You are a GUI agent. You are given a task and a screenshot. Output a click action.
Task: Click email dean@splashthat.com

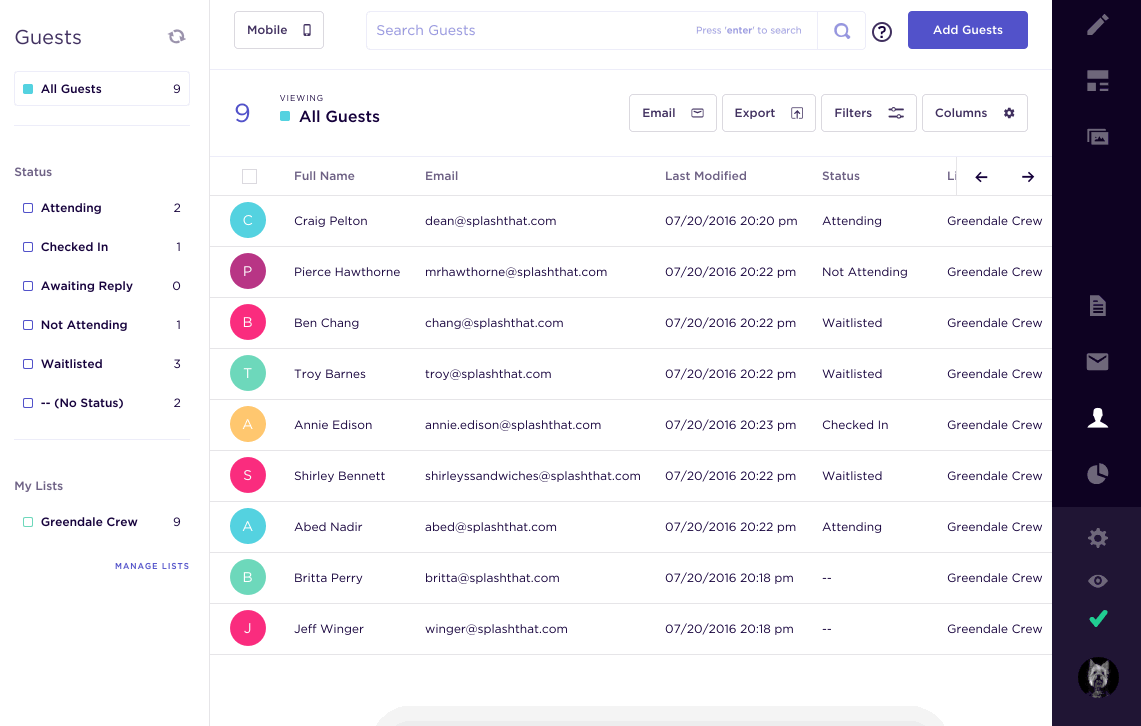(490, 221)
